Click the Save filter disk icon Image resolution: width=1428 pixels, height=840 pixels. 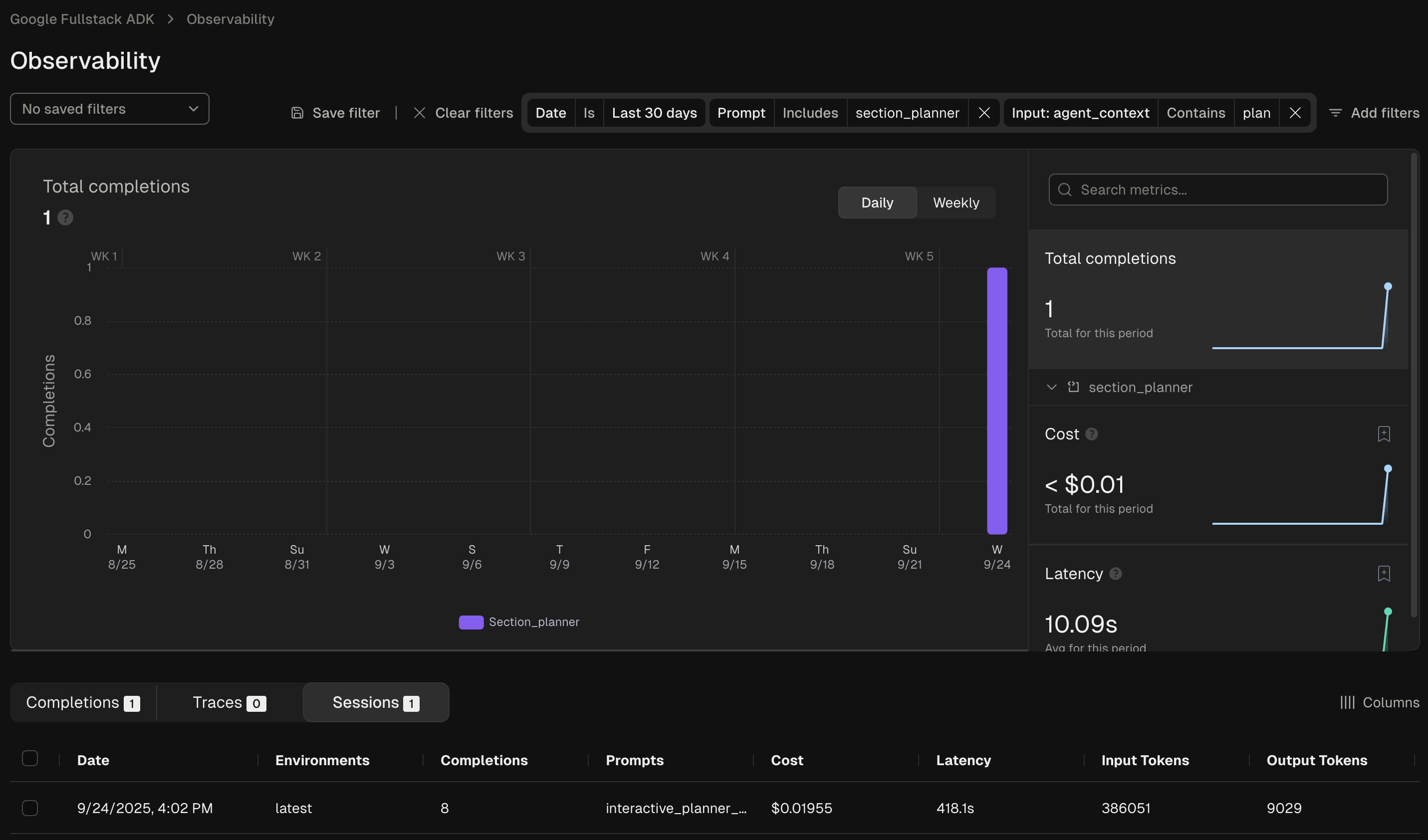(x=297, y=113)
